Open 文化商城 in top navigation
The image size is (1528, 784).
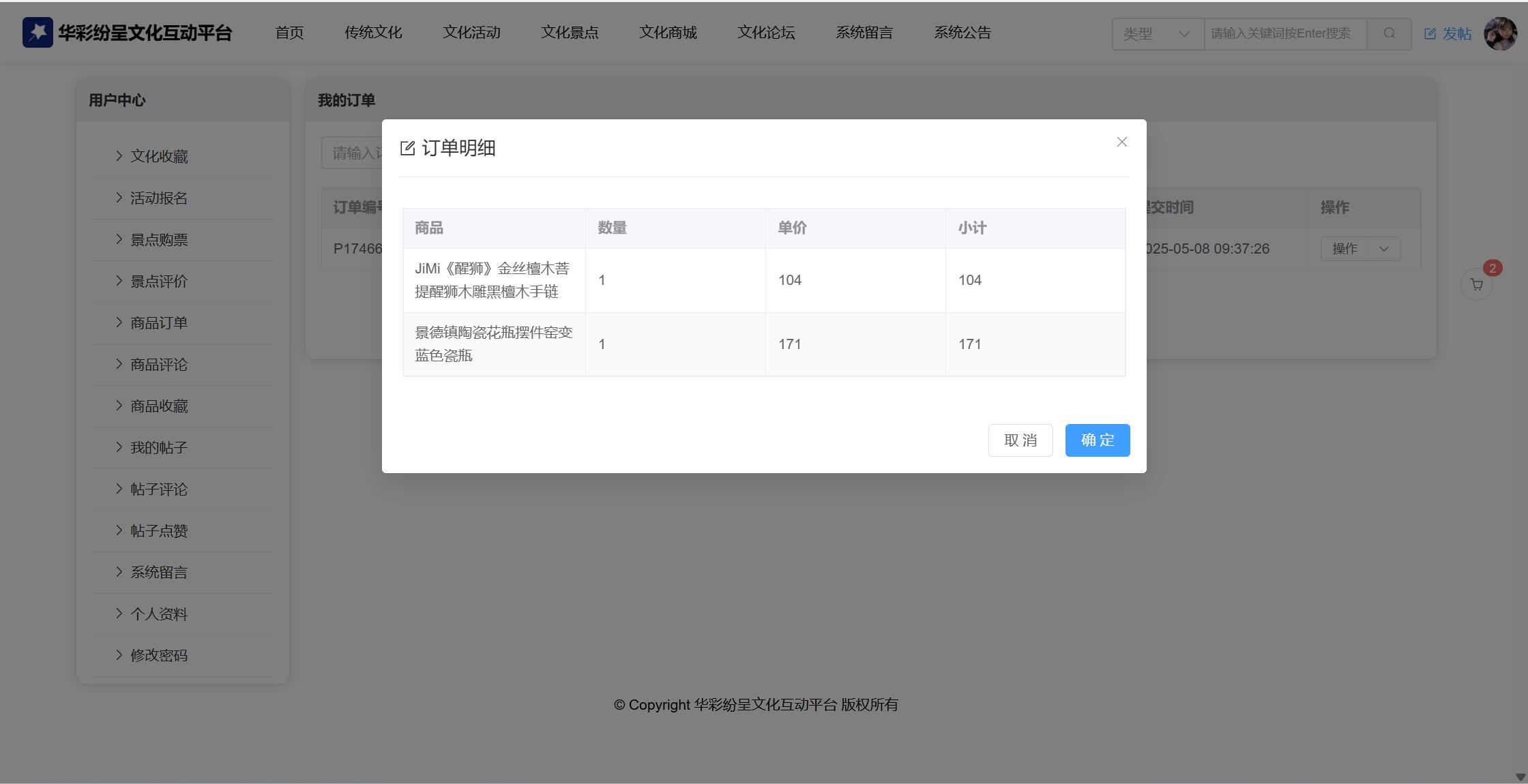(668, 33)
